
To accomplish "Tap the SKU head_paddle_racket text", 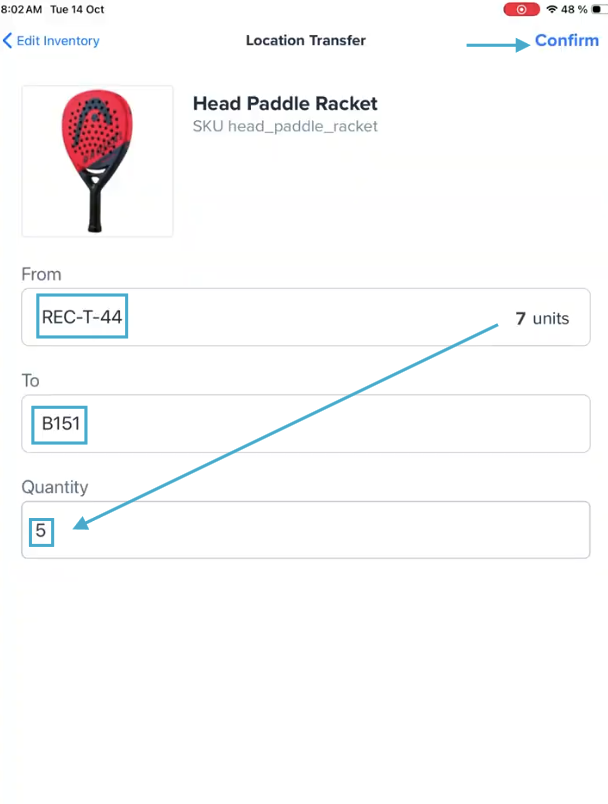I will tap(285, 127).
